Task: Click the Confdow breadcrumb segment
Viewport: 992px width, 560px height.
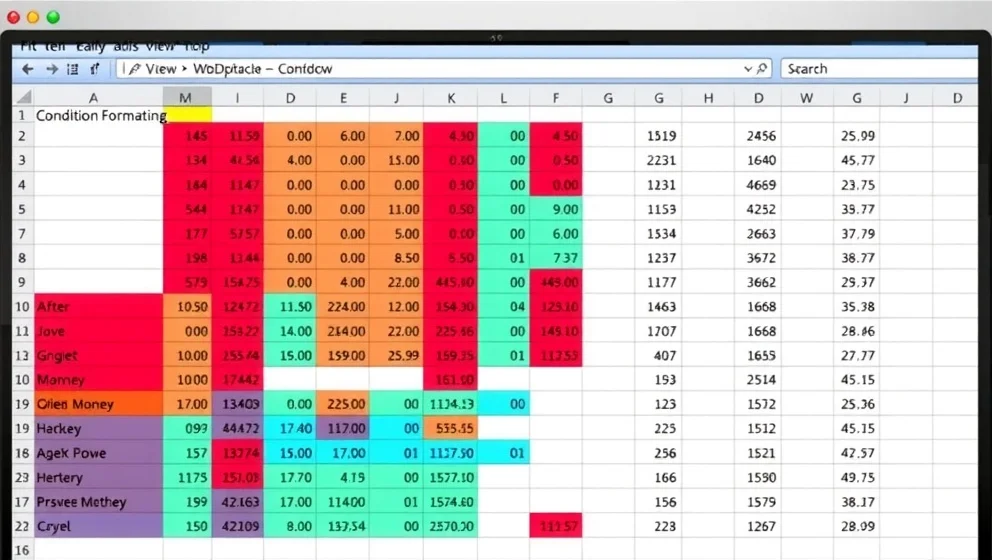Action: tap(305, 69)
